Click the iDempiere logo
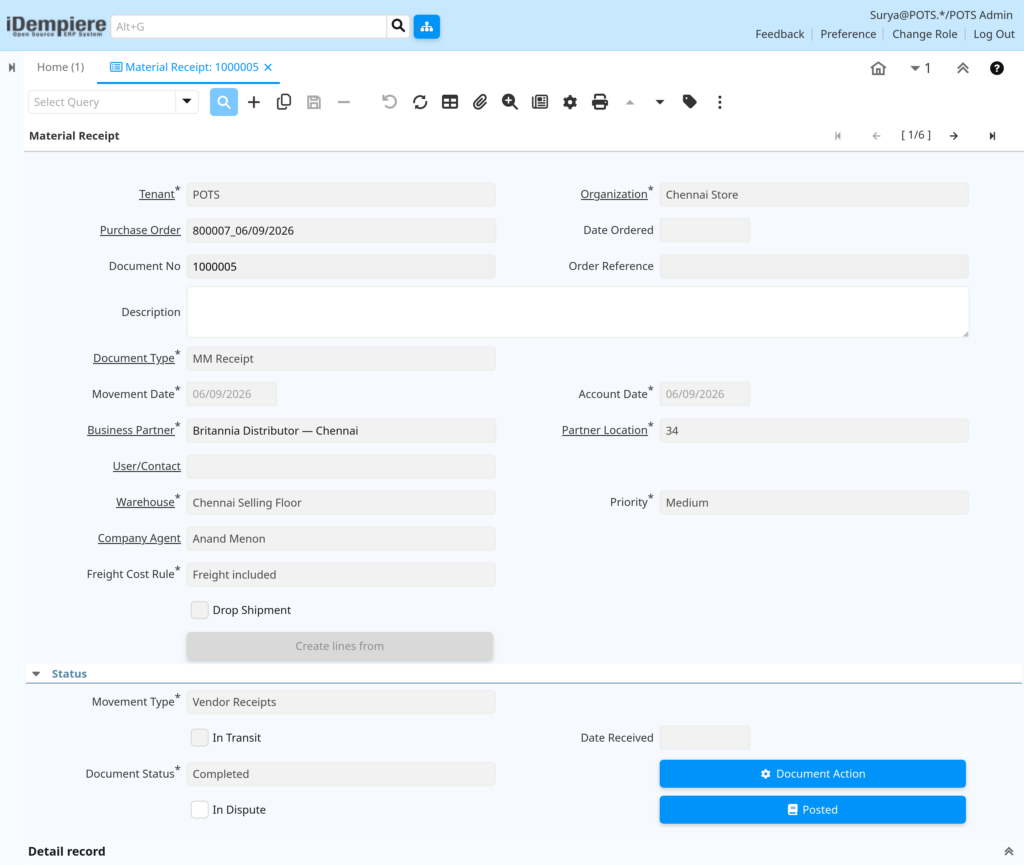 point(56,26)
